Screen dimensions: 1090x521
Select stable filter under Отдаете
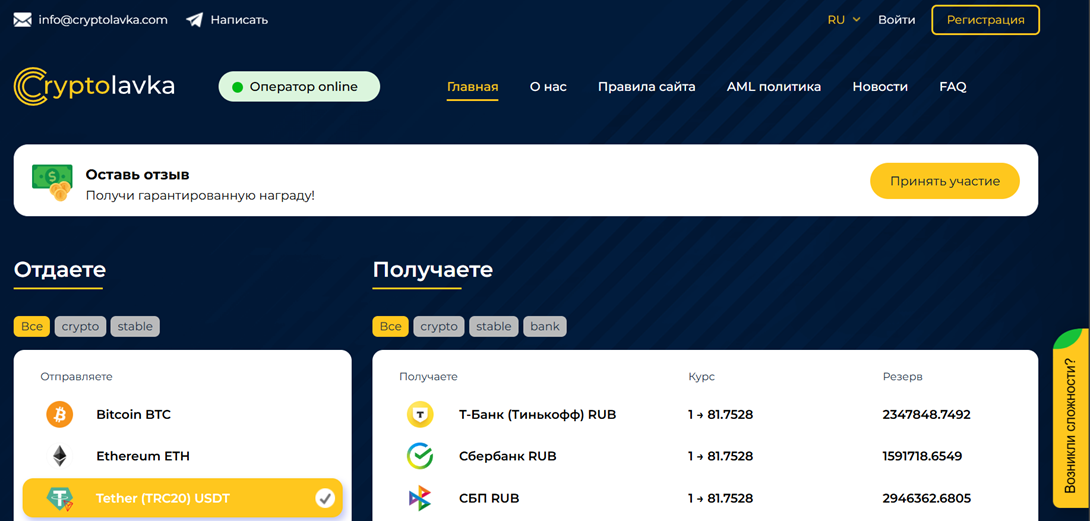(x=135, y=326)
